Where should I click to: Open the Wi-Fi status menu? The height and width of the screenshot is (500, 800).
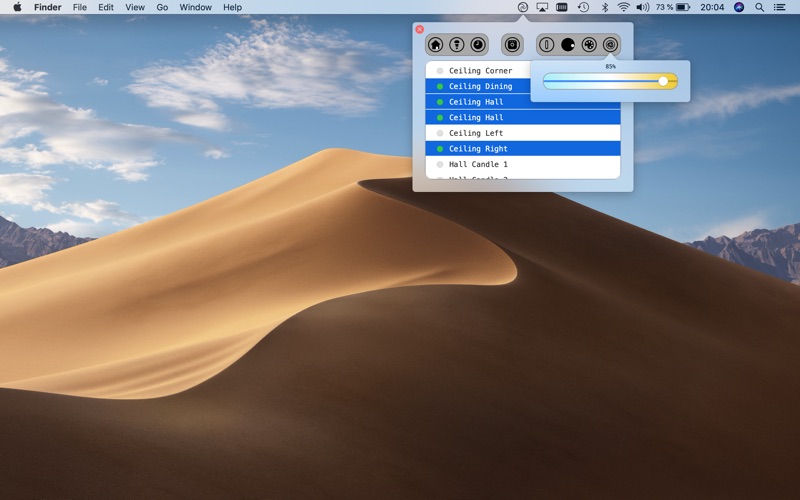point(623,7)
